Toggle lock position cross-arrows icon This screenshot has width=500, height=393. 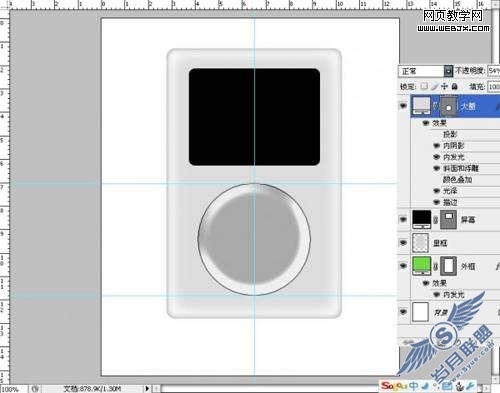pyautogui.click(x=444, y=86)
